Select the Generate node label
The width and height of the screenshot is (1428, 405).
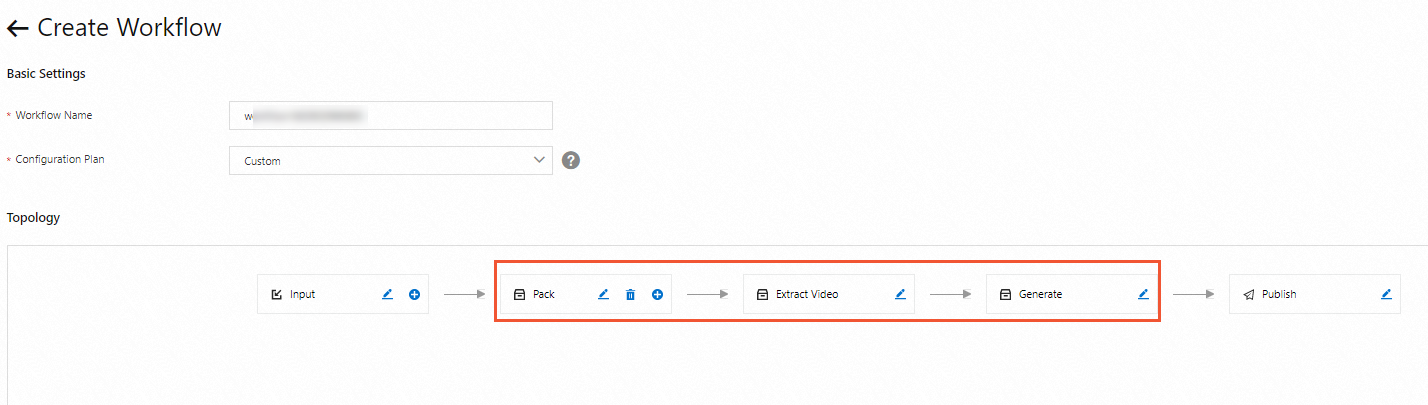click(1040, 295)
